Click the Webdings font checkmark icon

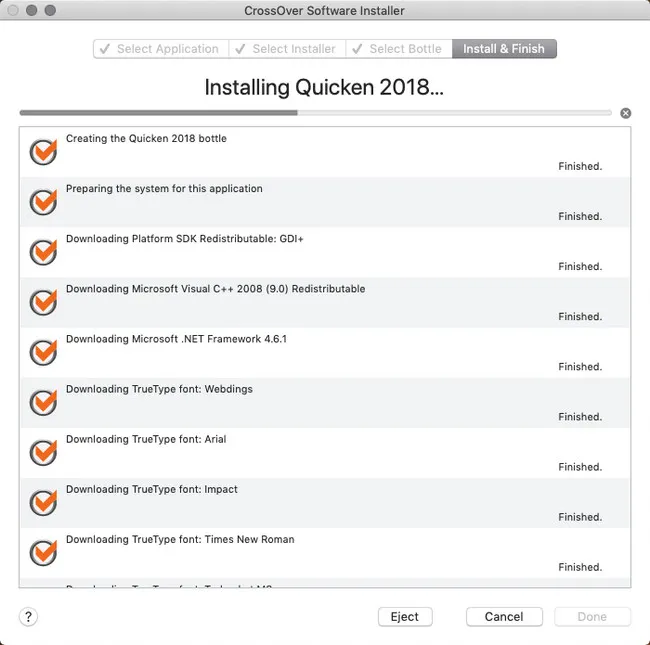coord(43,402)
